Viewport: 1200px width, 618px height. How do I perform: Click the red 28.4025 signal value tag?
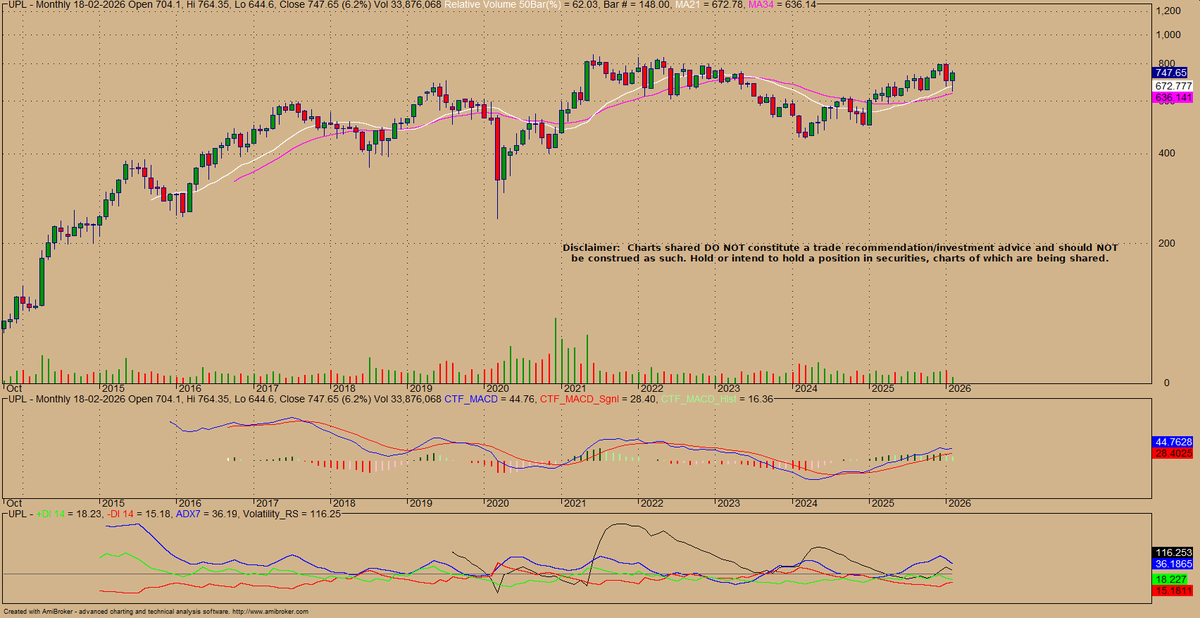(1171, 454)
